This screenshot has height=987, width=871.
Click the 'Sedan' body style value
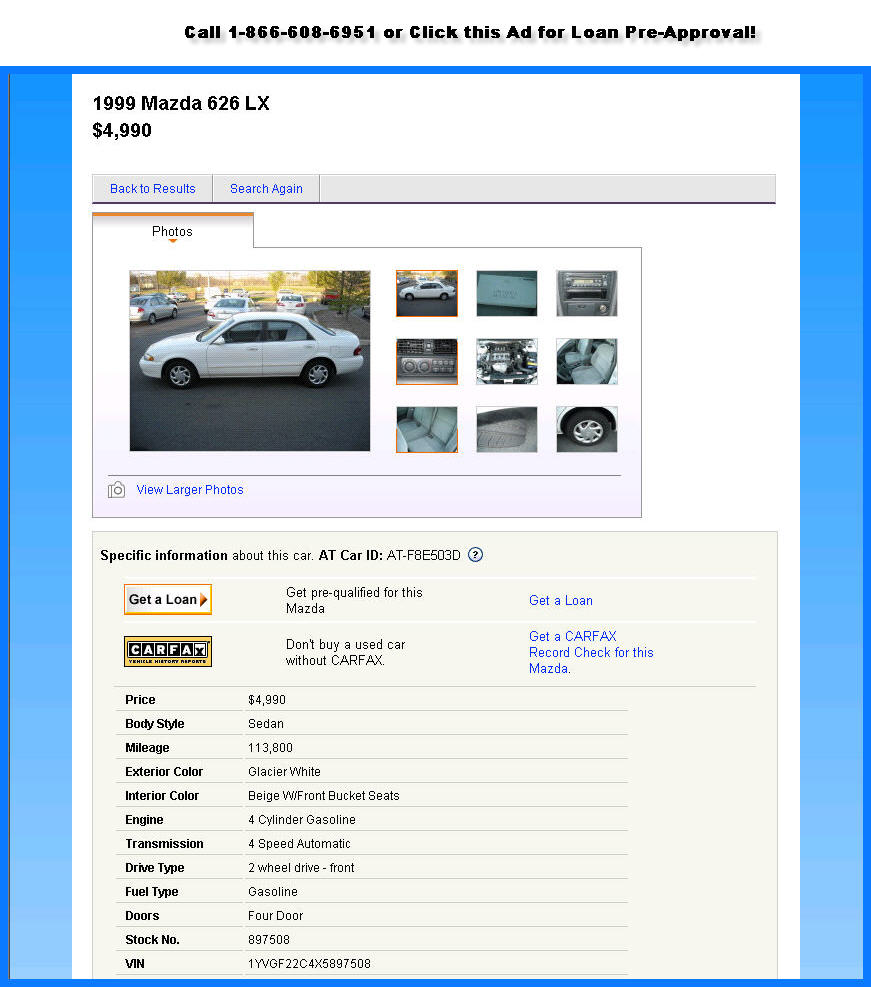tap(266, 724)
